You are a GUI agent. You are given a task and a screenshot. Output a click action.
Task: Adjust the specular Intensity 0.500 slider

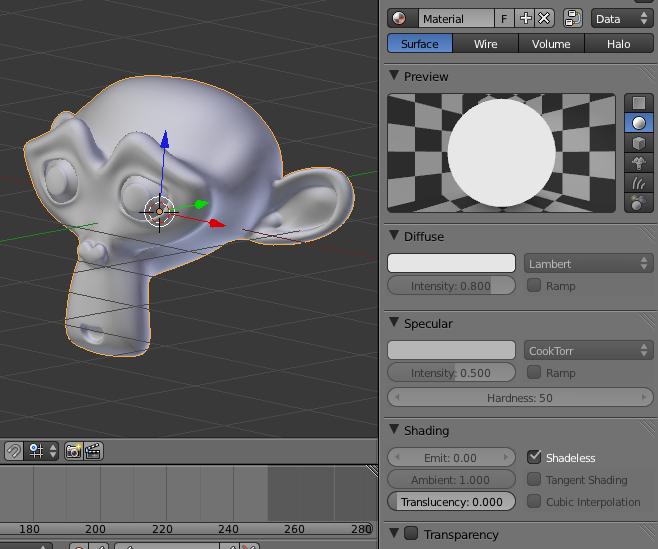pos(452,373)
